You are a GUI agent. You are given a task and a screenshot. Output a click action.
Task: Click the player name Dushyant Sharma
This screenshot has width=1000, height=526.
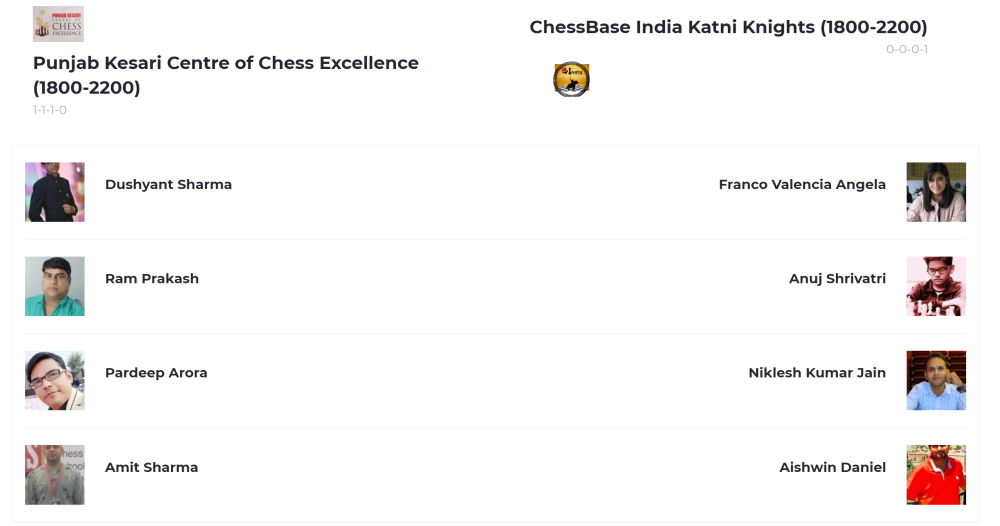168,184
